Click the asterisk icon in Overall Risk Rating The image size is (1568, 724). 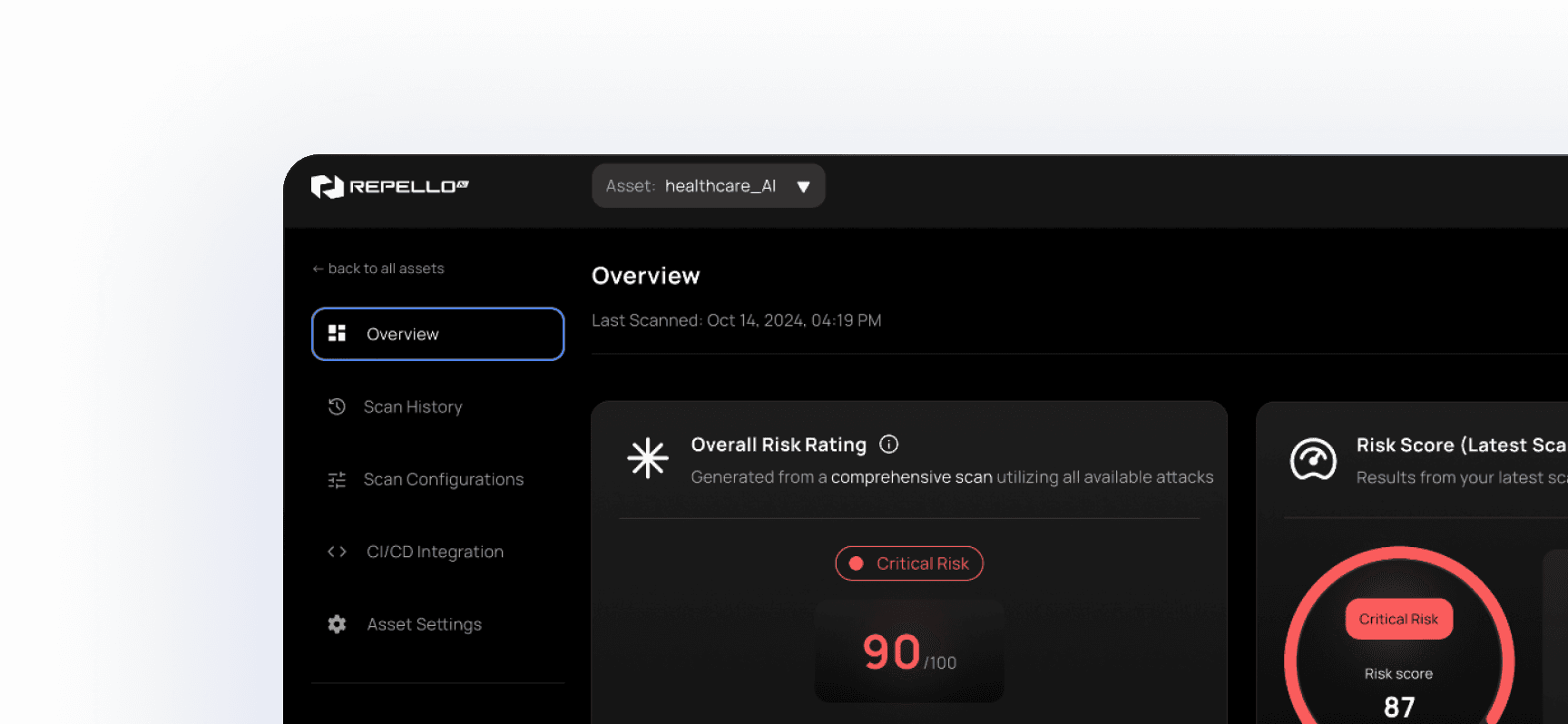tap(648, 458)
